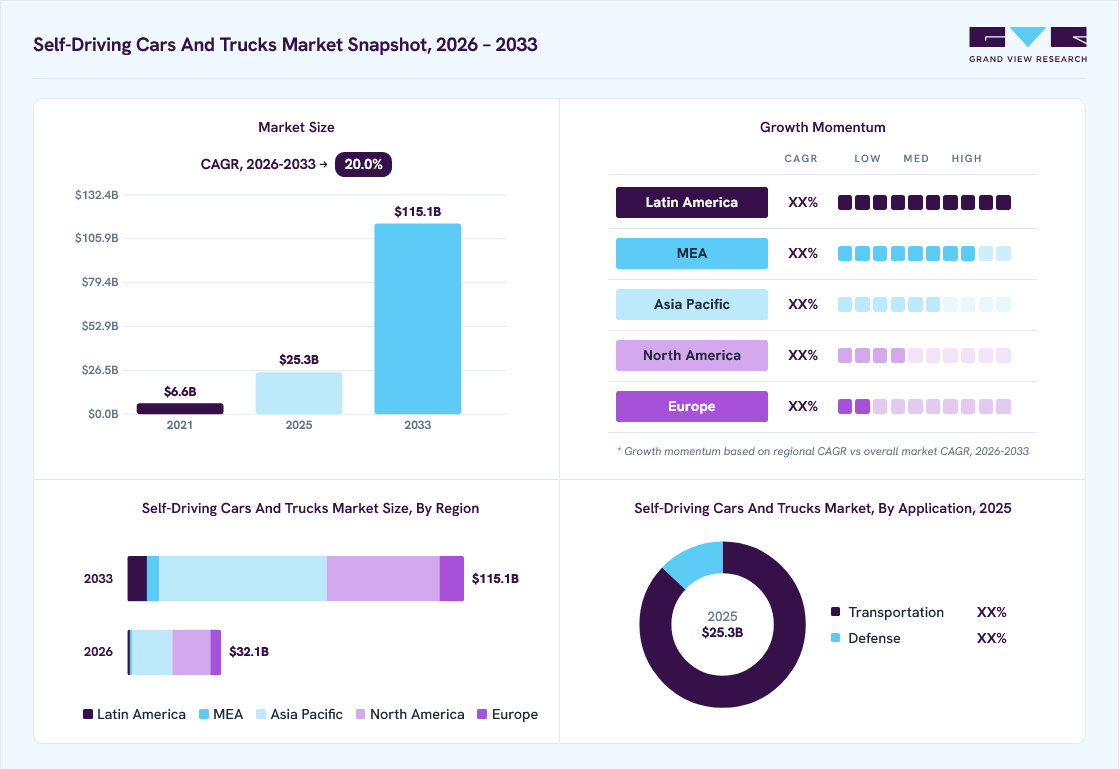Click the $115.1B label above 2033 bar

(418, 211)
